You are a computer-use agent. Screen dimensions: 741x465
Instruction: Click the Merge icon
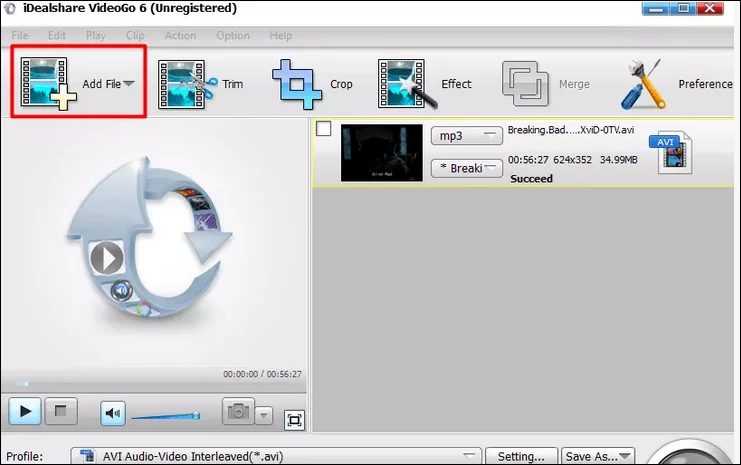tap(525, 84)
